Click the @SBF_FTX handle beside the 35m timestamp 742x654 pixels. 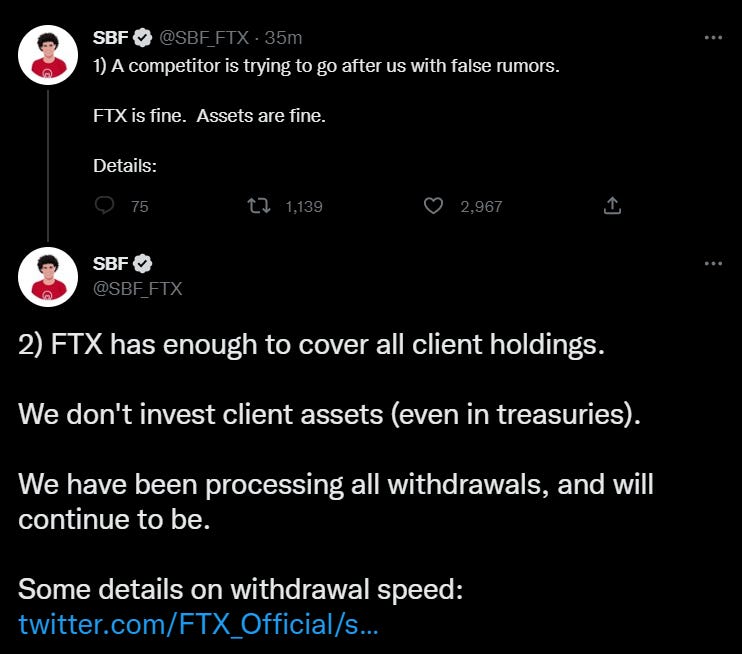point(204,38)
